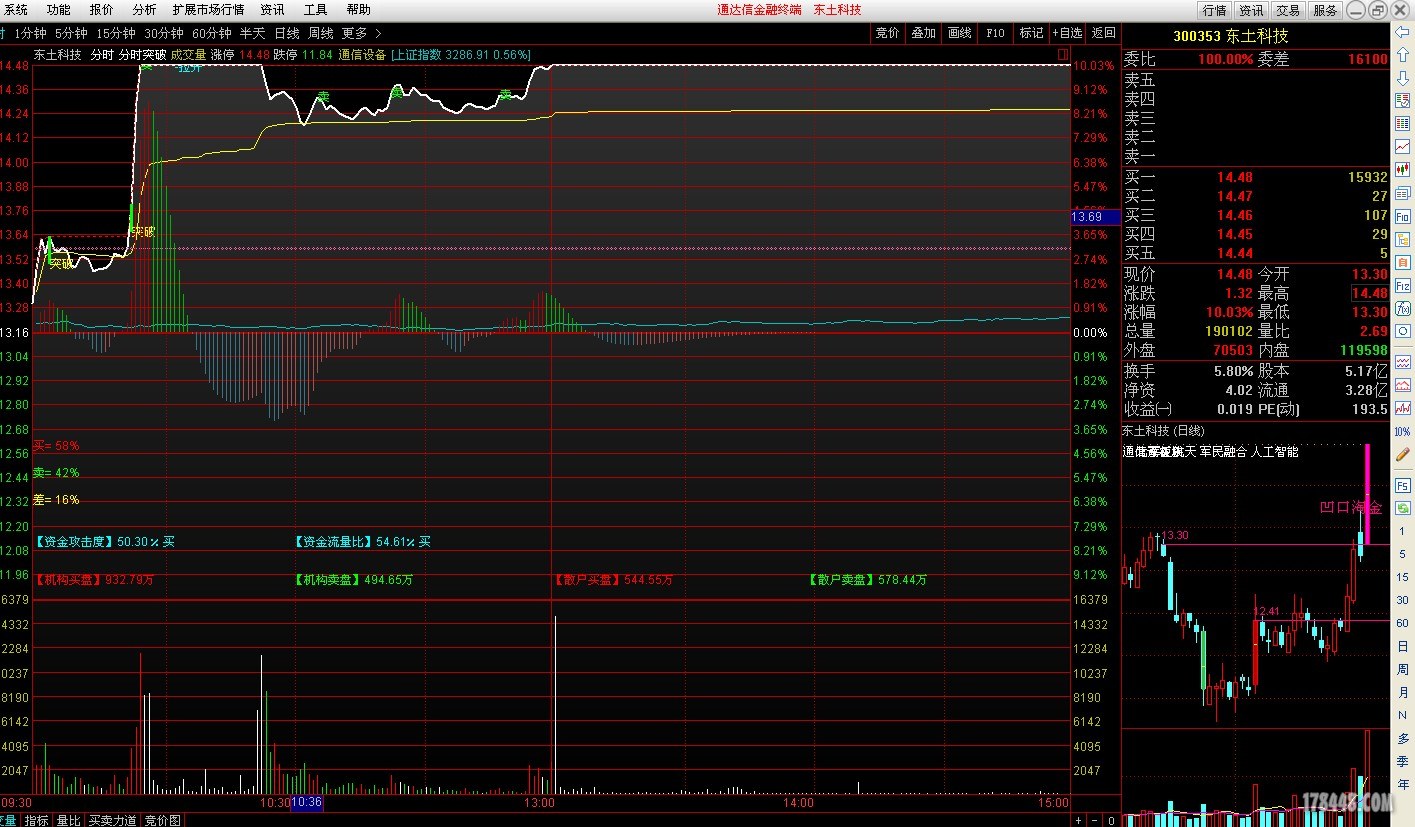The height and width of the screenshot is (827, 1415).
Task: Open the 帮助 menu
Action: (x=358, y=9)
